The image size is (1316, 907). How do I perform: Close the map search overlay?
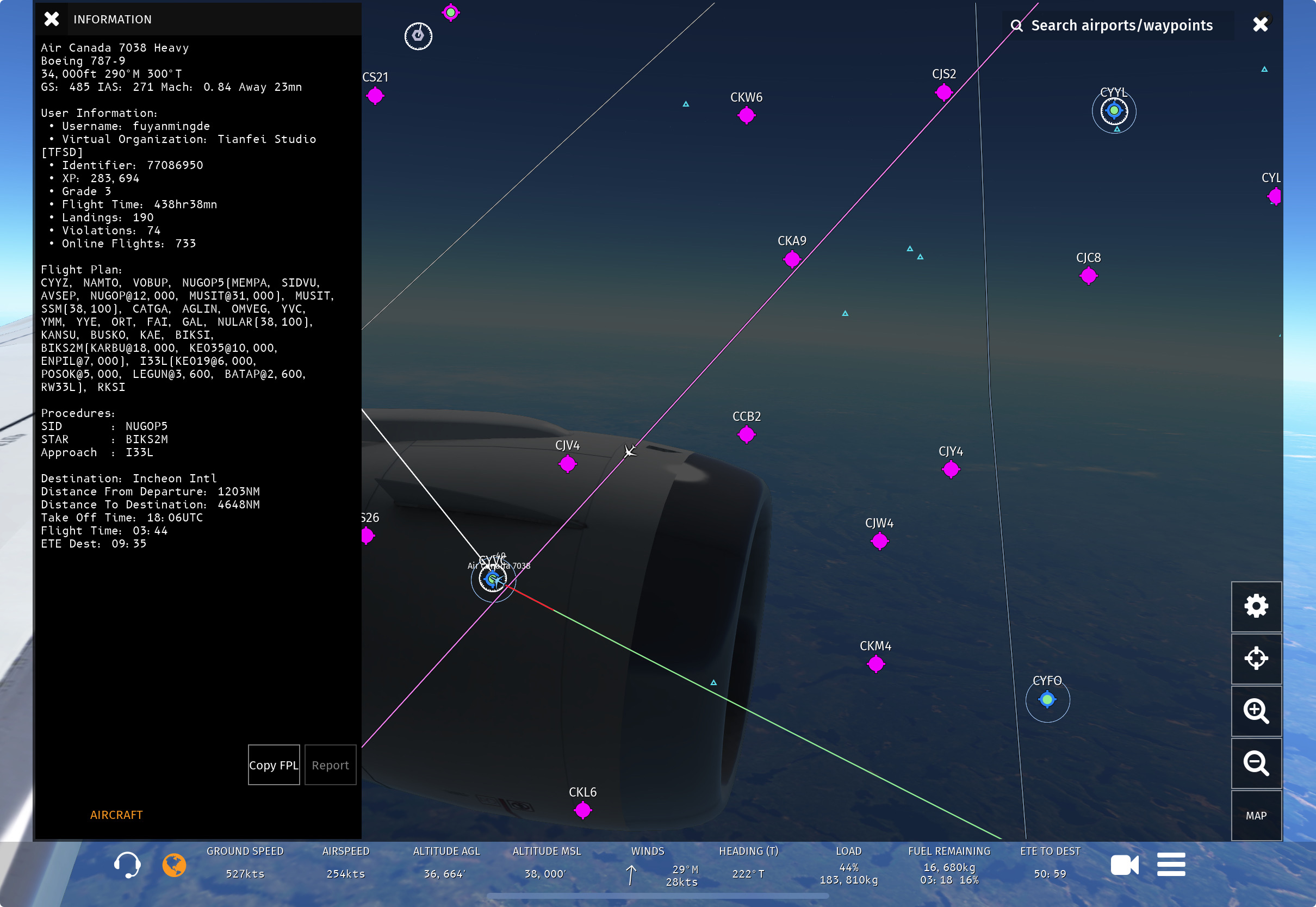point(1261,24)
